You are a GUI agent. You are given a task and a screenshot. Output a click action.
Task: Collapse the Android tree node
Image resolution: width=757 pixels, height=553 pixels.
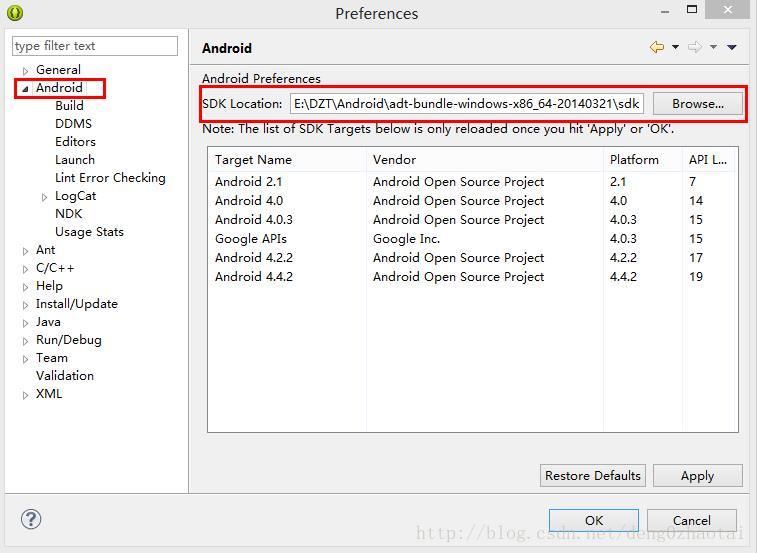(26, 88)
